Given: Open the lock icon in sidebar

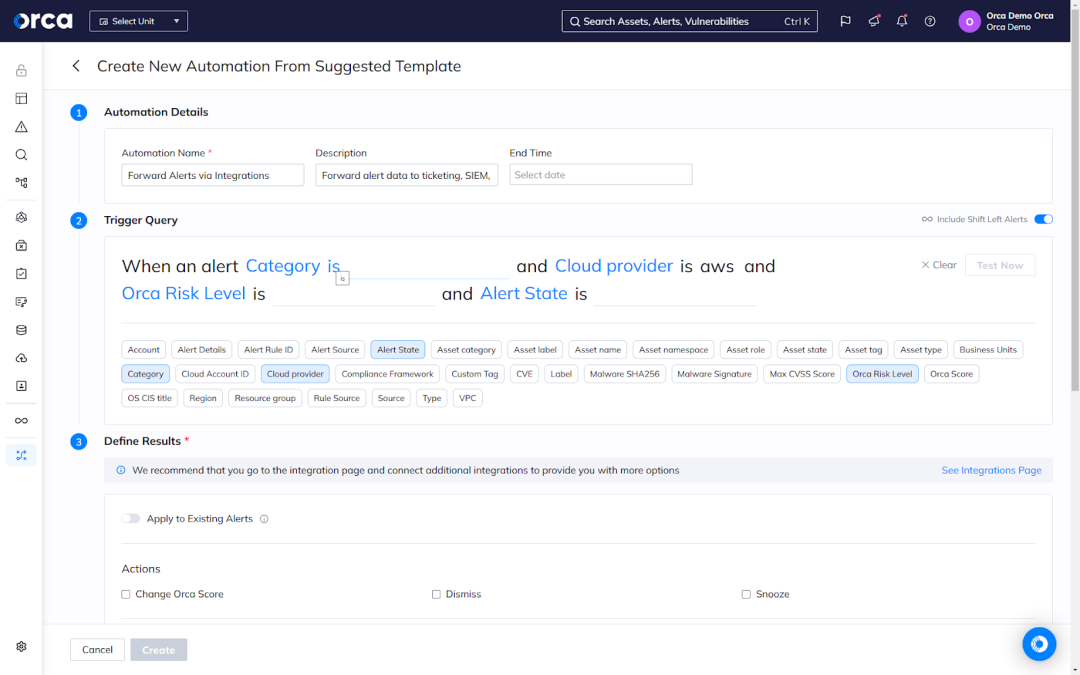Looking at the screenshot, I should [21, 70].
